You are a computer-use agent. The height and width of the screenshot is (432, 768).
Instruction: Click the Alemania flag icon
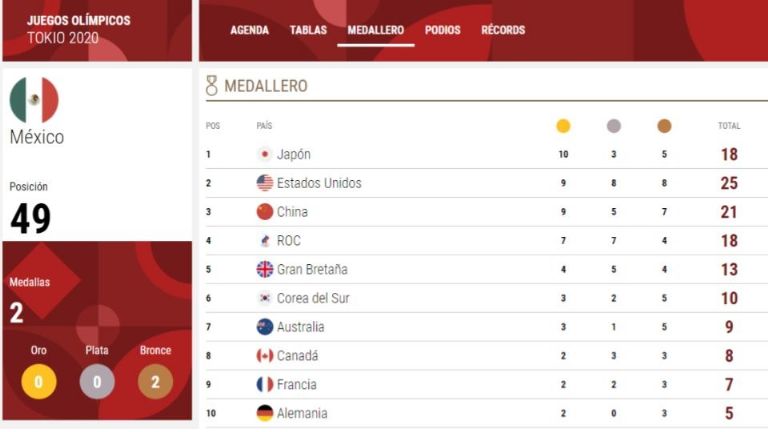265,413
